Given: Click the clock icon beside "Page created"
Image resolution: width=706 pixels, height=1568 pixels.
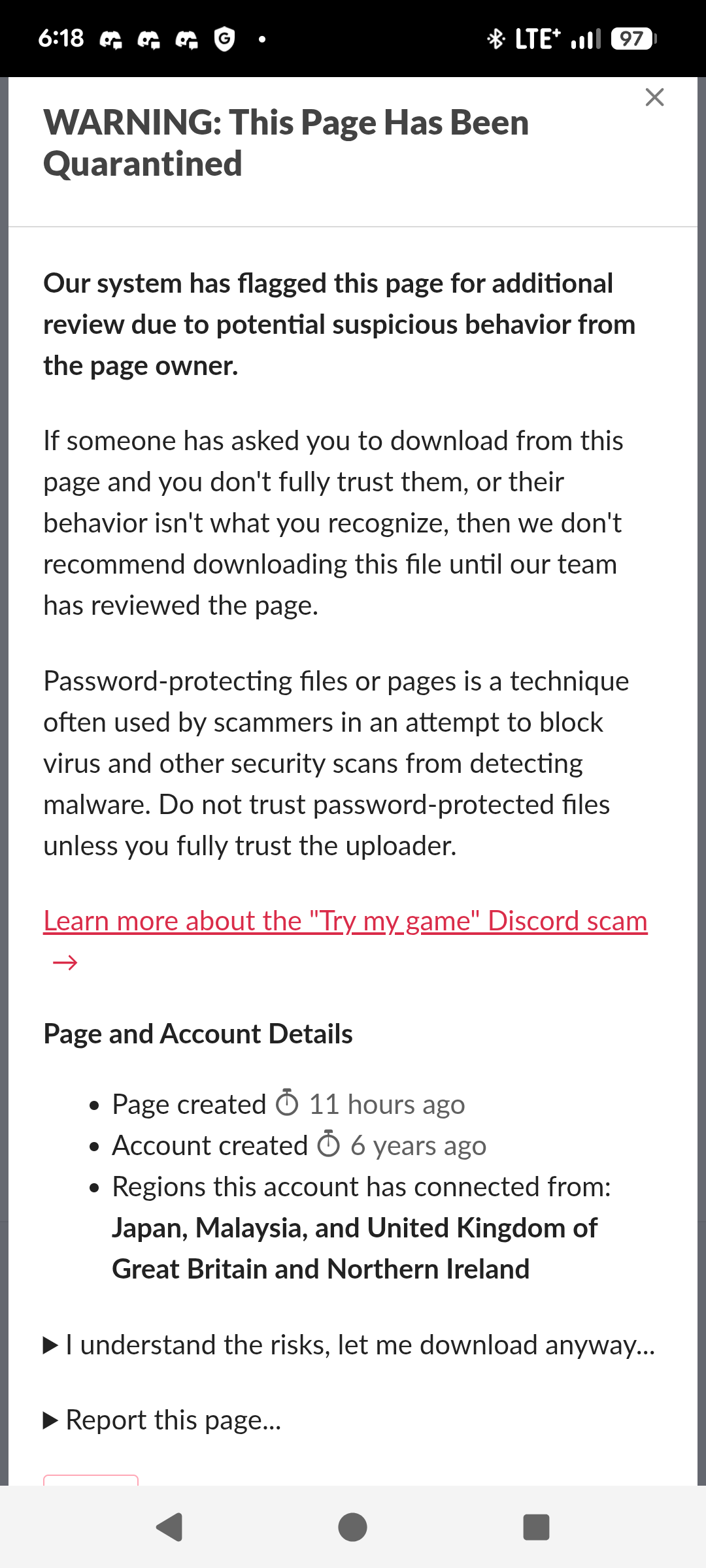Looking at the screenshot, I should [287, 1103].
